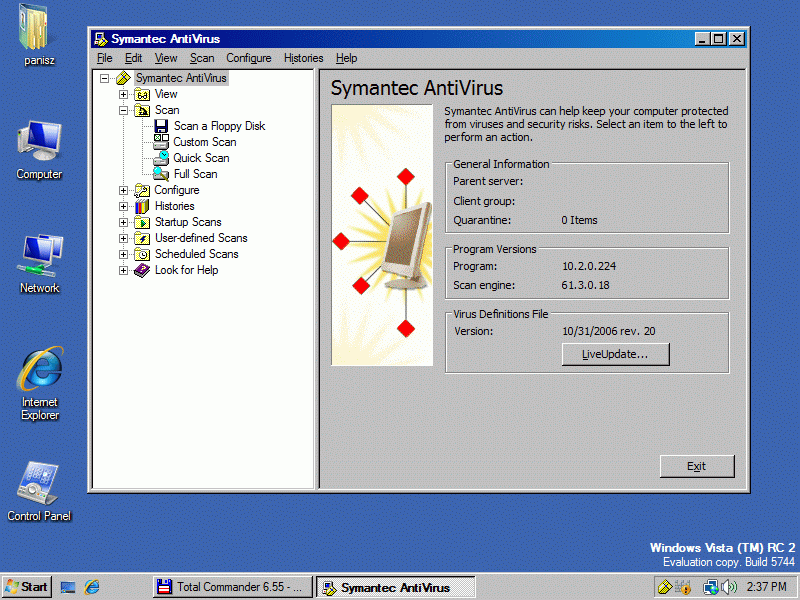Click the Start button
The height and width of the screenshot is (600, 800).
27,587
